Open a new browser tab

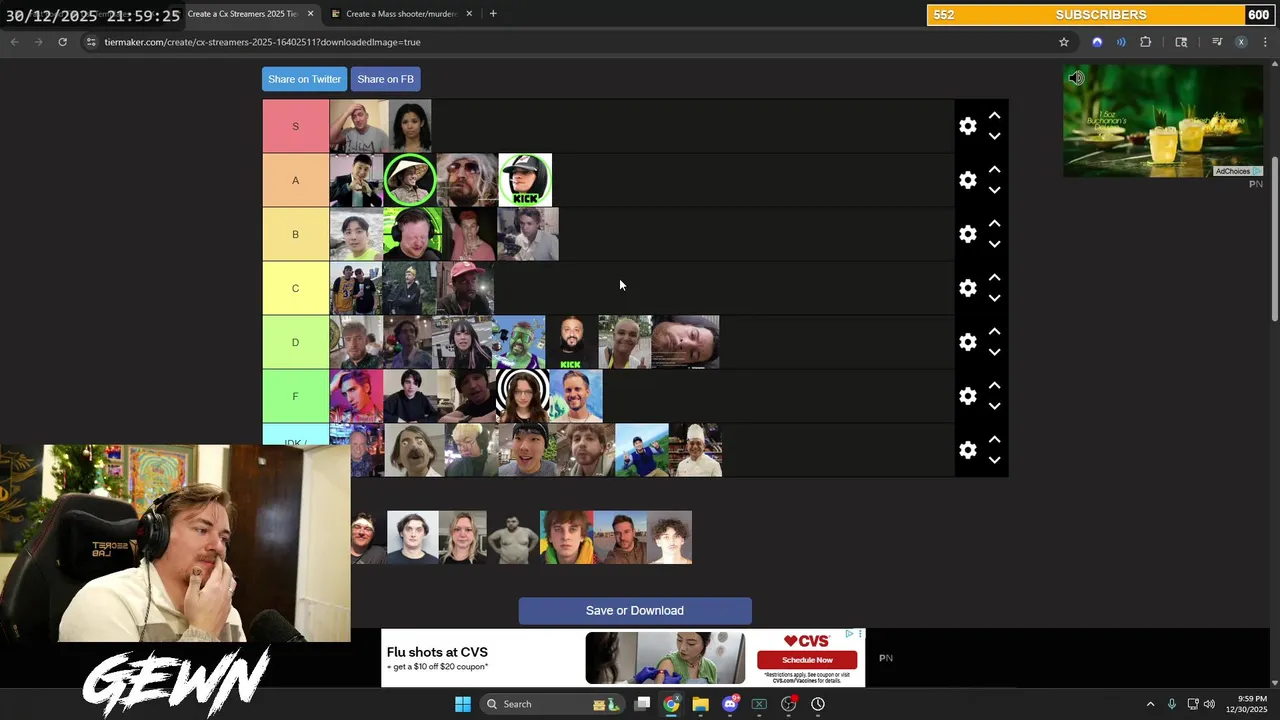click(x=493, y=14)
